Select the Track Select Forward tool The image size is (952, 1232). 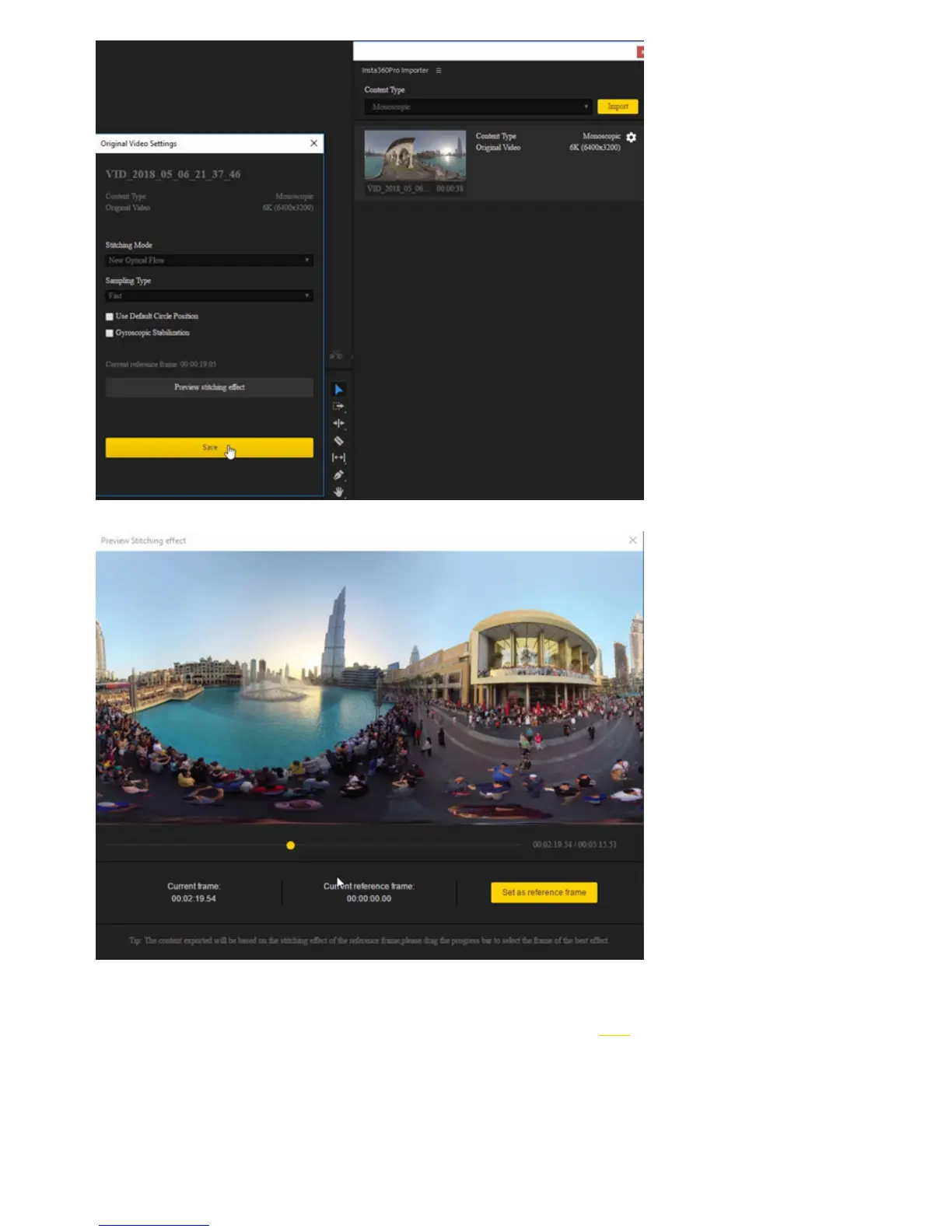tap(338, 406)
